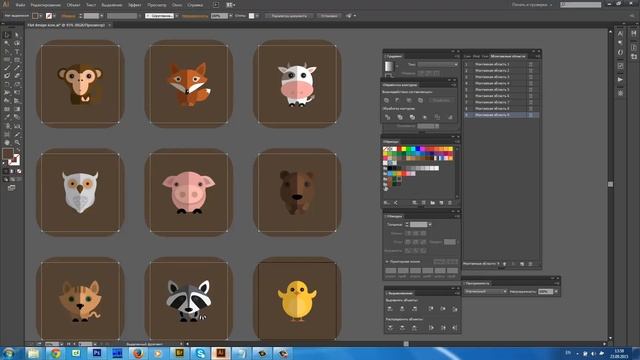Viewport: 640px width, 360px height.
Task: Distribute objects by top edges
Action: (390, 328)
